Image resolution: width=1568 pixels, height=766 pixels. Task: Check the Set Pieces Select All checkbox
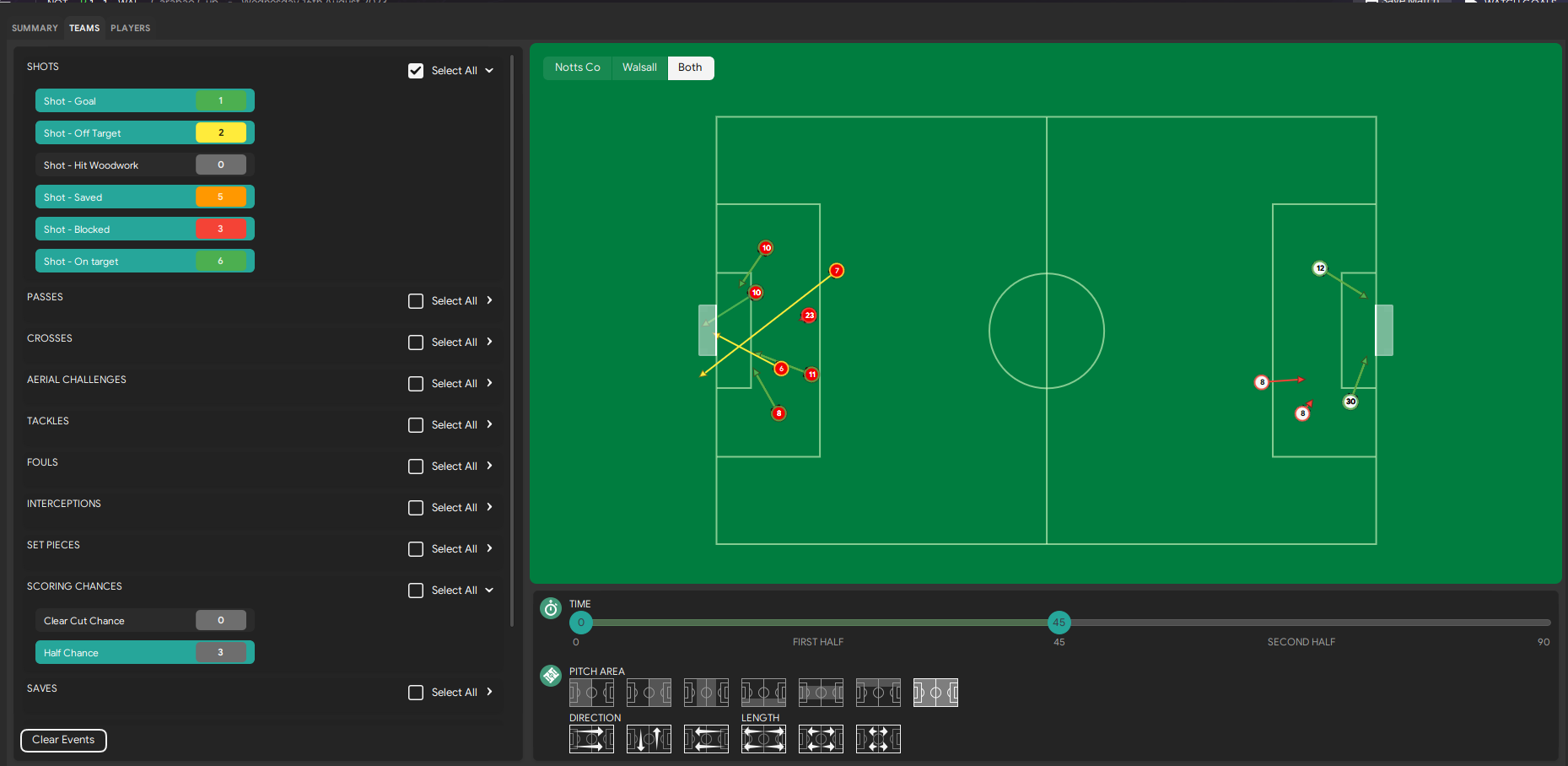tap(416, 549)
